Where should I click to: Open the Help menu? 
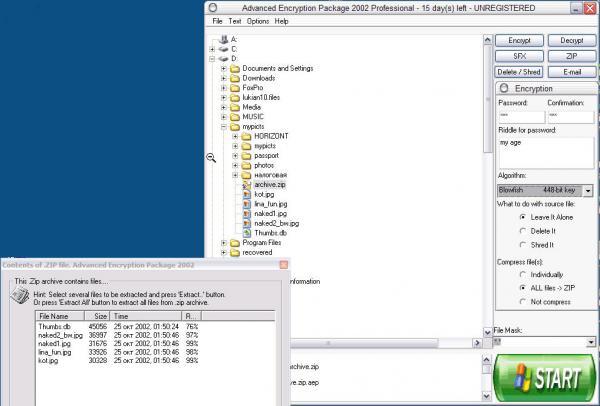(281, 21)
